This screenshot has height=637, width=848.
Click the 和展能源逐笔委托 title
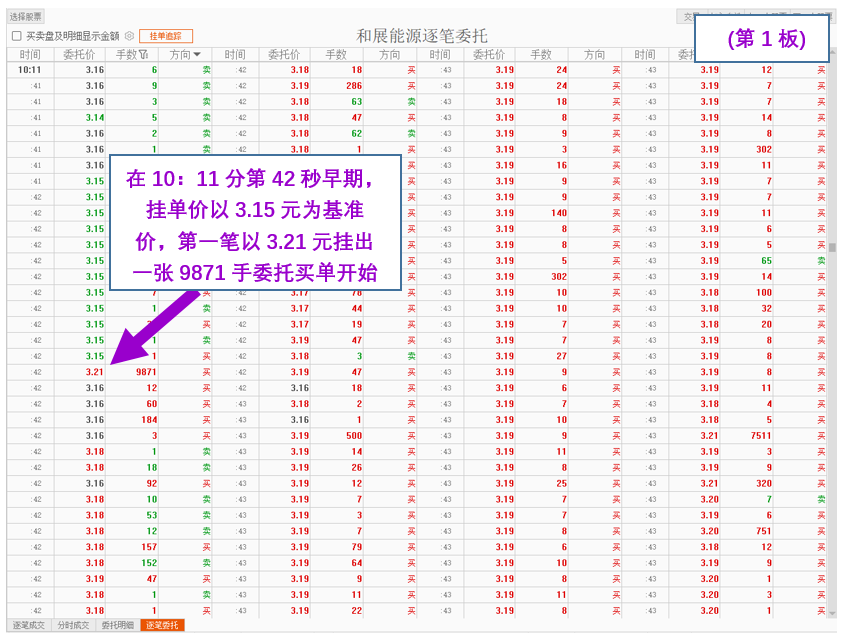422,36
